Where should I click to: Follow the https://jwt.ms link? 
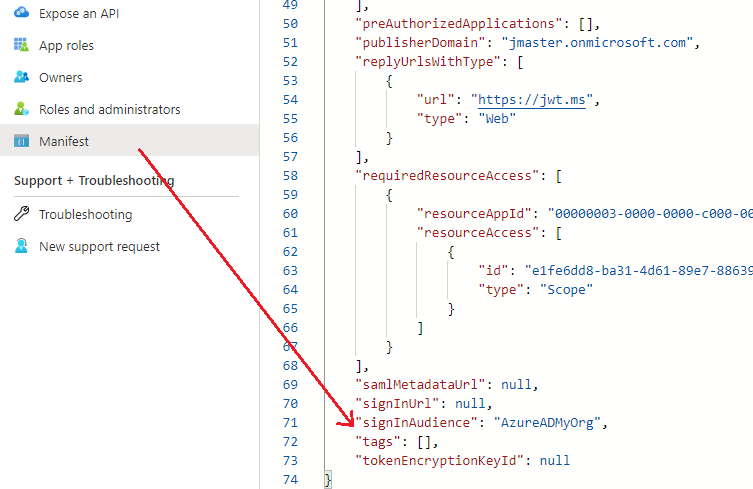532,100
